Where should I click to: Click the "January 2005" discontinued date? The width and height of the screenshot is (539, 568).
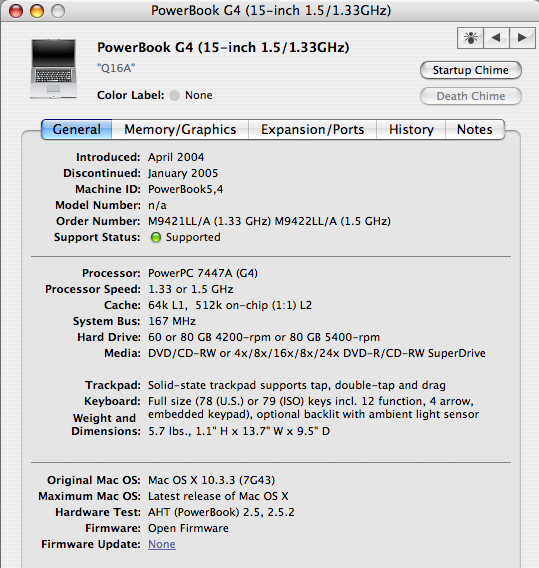click(x=183, y=173)
